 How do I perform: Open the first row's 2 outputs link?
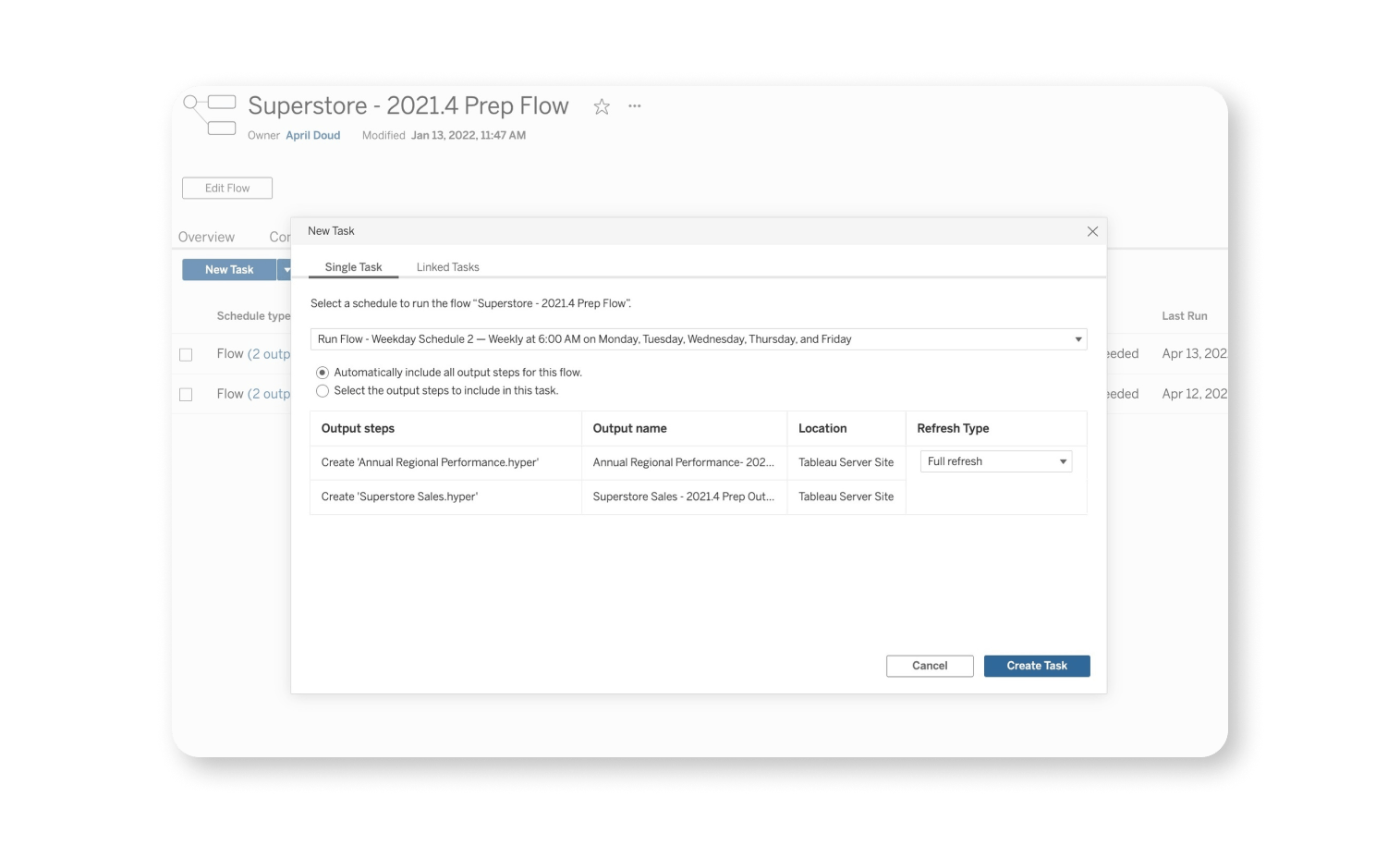[x=270, y=354]
